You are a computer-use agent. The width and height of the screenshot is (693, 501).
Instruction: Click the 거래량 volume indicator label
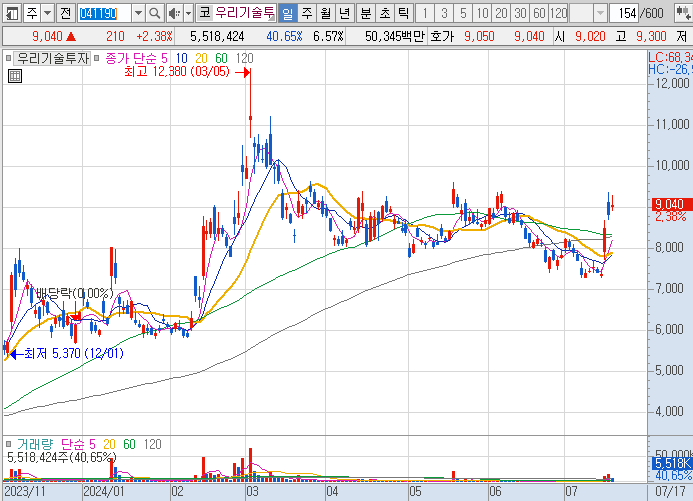[x=34, y=444]
